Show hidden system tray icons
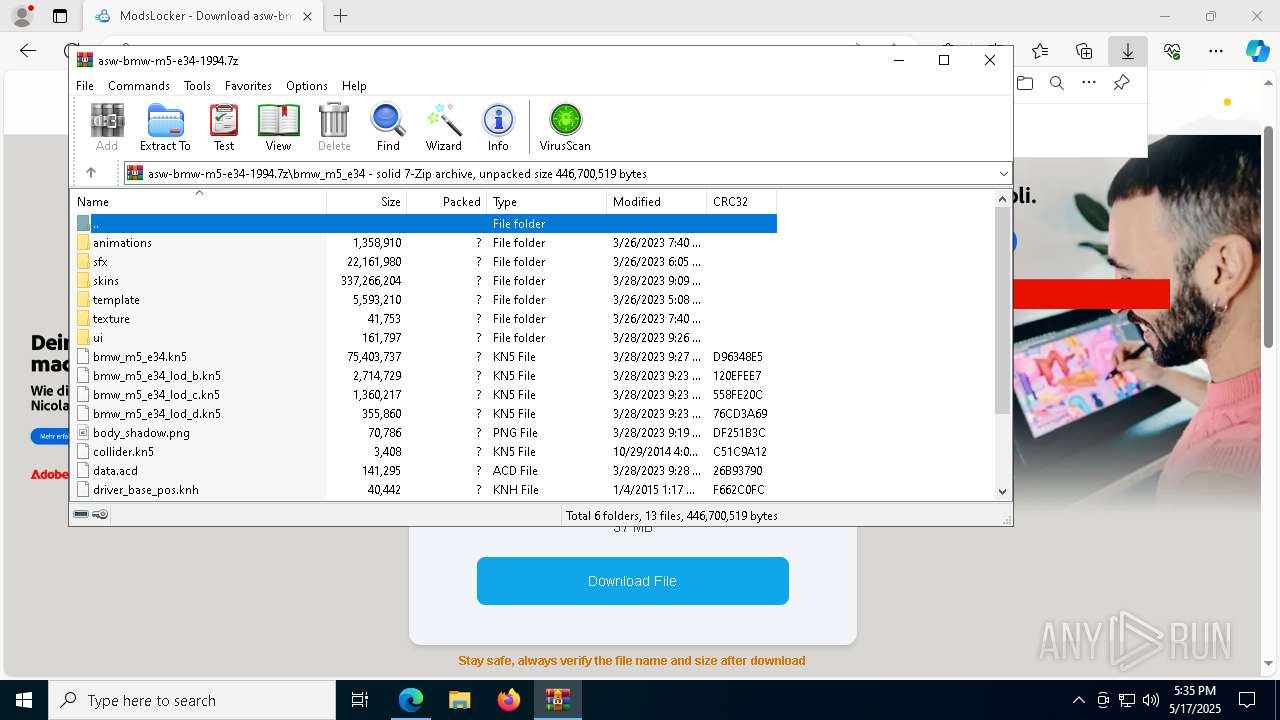The width and height of the screenshot is (1280, 720). (1078, 700)
